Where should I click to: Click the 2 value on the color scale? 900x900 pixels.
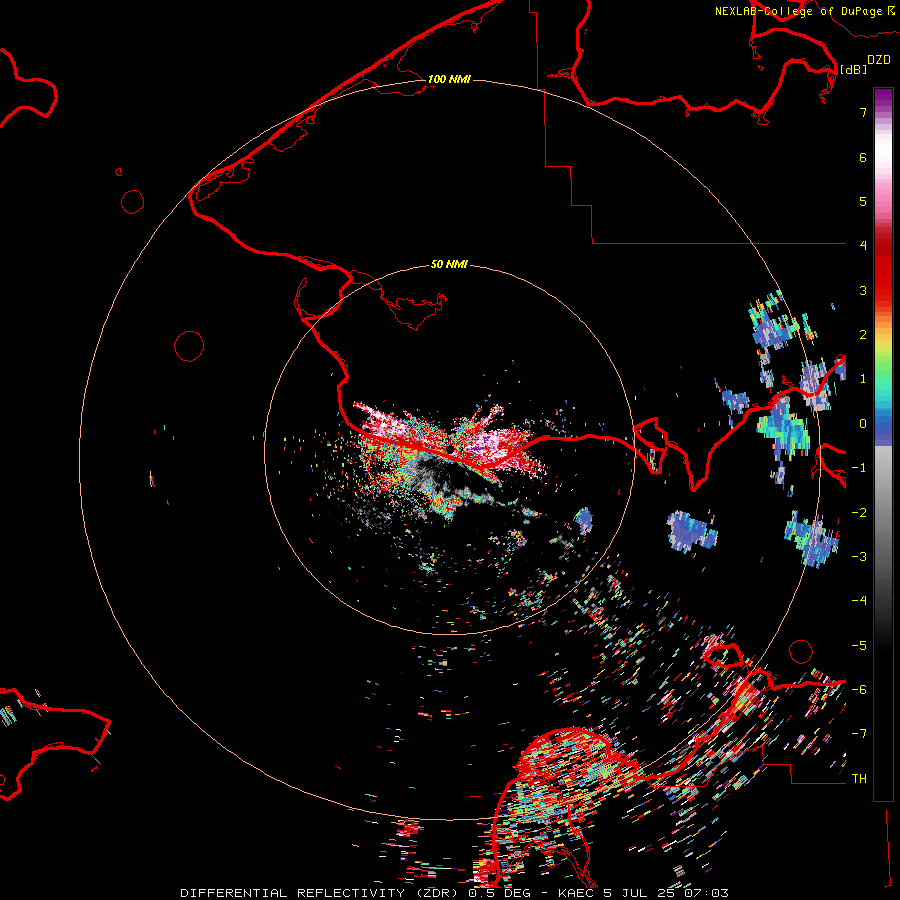(x=863, y=335)
